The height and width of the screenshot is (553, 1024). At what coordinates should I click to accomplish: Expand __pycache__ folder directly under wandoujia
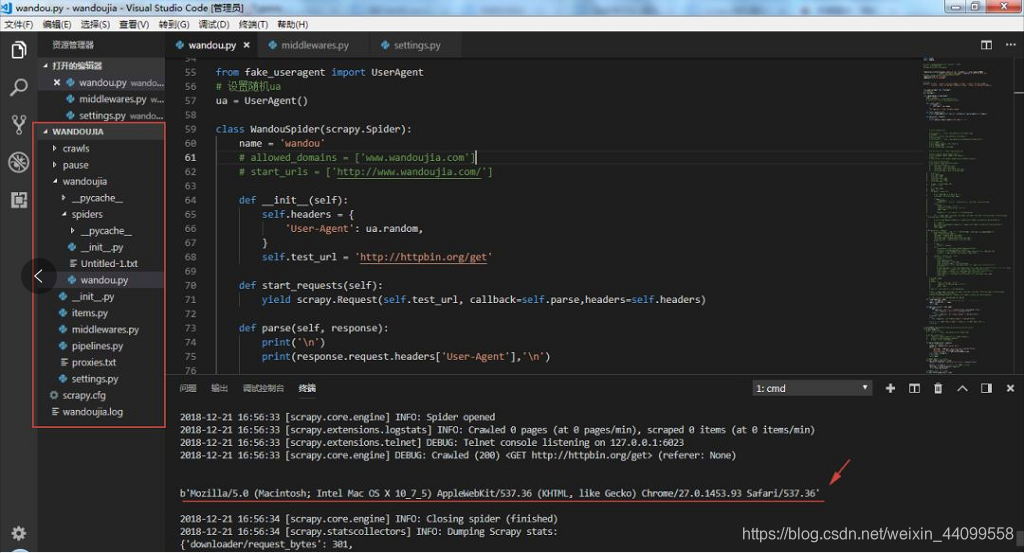64,198
